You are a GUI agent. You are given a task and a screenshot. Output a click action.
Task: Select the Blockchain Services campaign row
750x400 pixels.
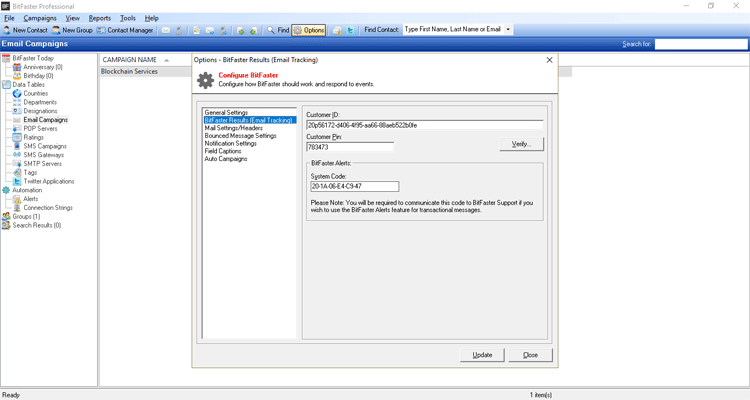click(336, 71)
